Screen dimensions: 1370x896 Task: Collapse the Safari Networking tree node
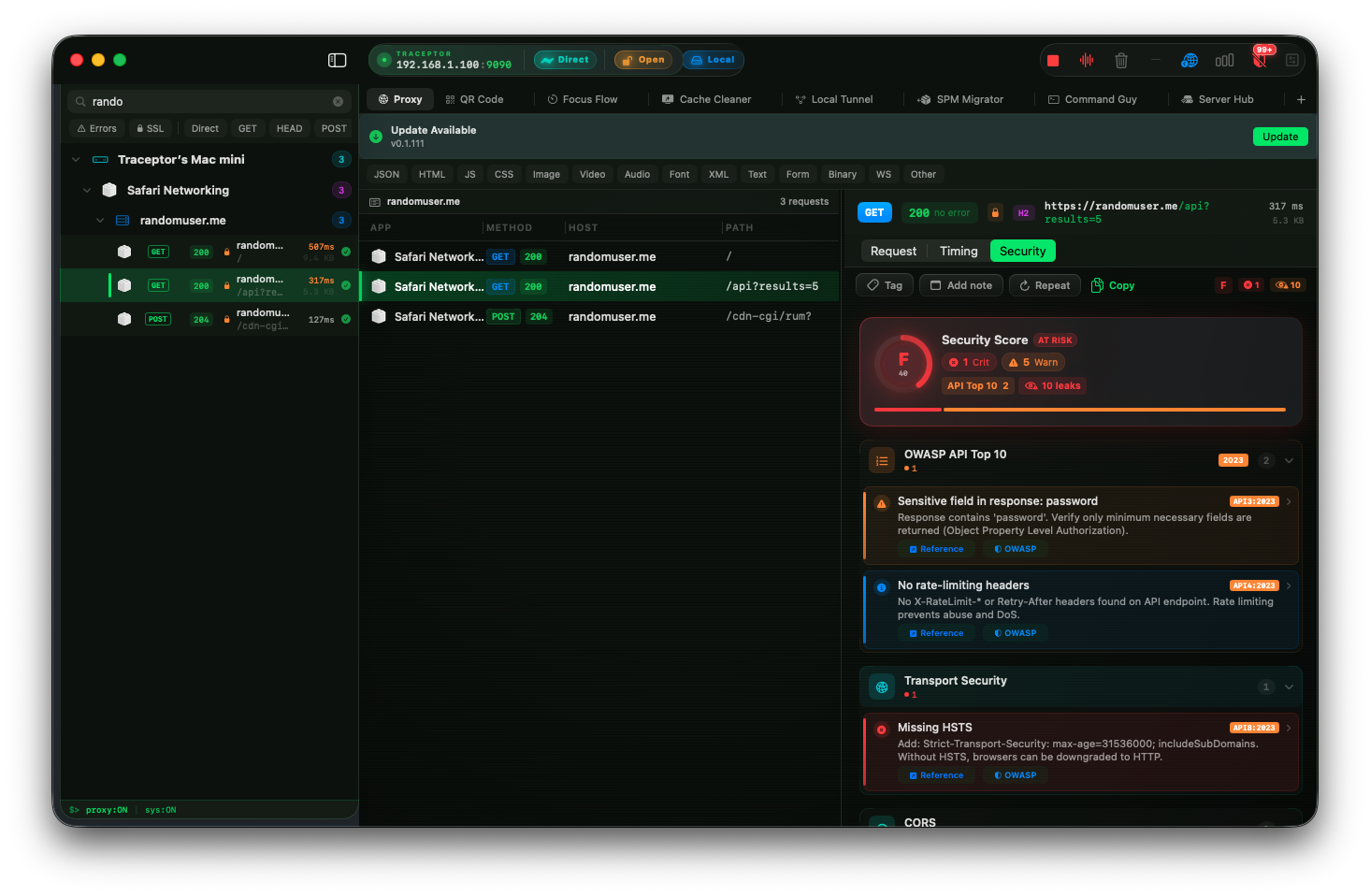tap(87, 190)
